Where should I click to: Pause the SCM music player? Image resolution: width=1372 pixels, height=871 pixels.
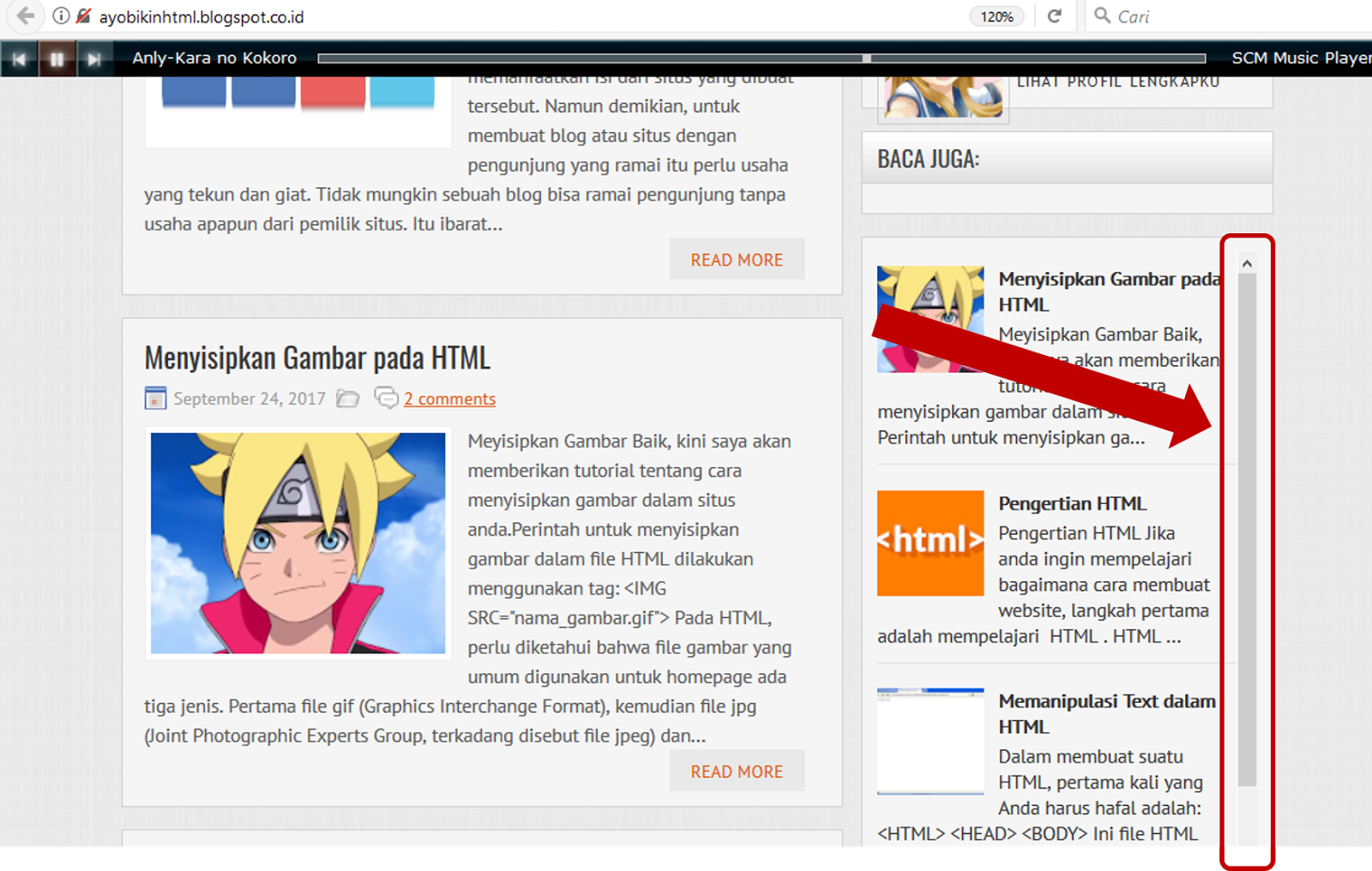pyautogui.click(x=57, y=59)
